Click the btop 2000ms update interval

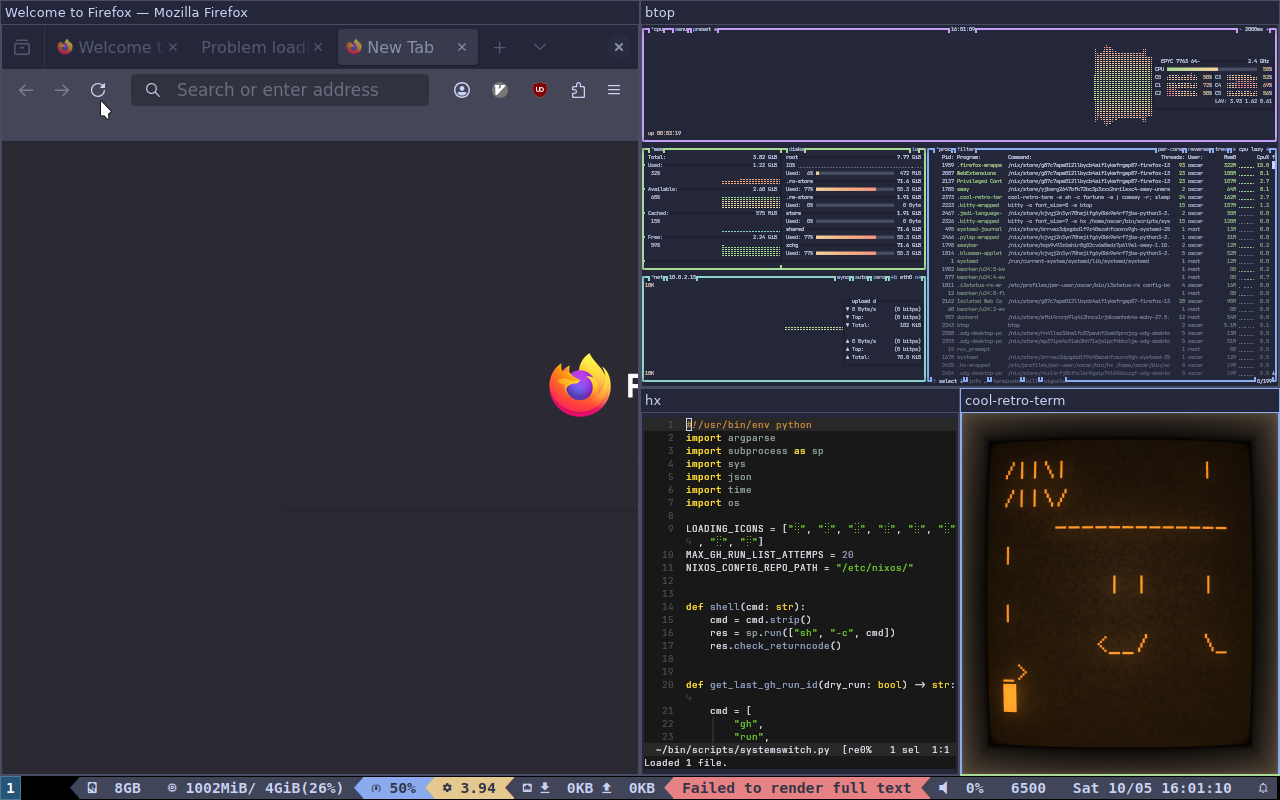click(x=1252, y=29)
